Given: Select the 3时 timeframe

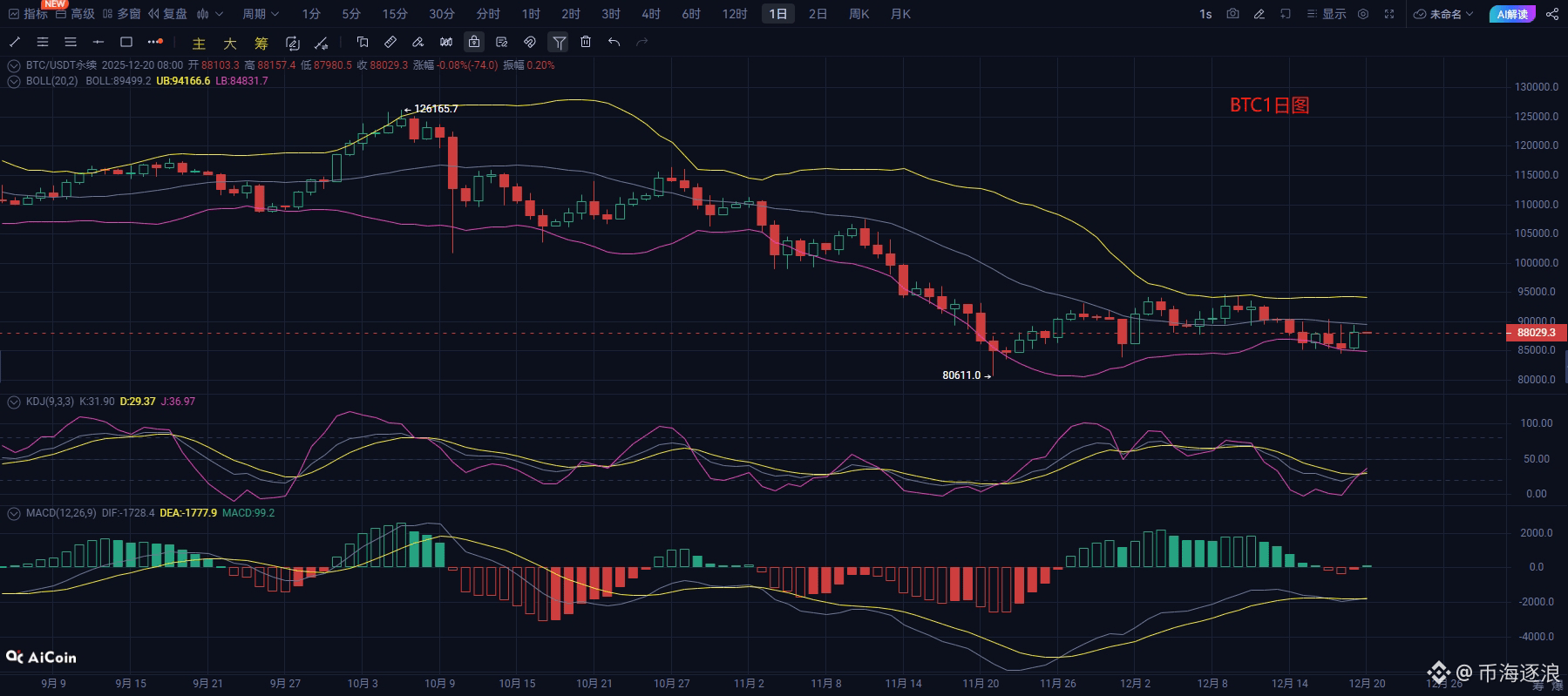Looking at the screenshot, I should pos(611,14).
